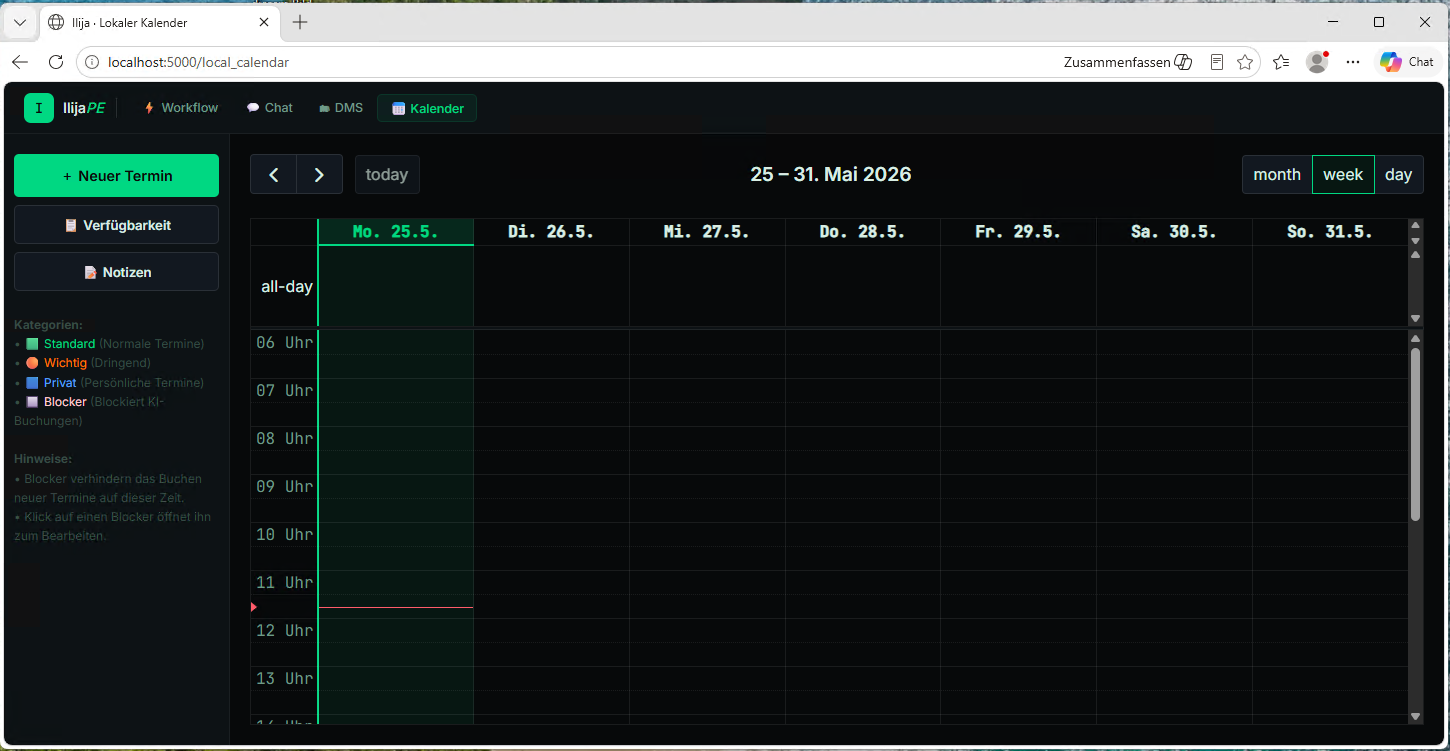Image resolution: width=1450 pixels, height=751 pixels.
Task: Close the Lokaler Kalender browser tab
Action: pos(263,22)
